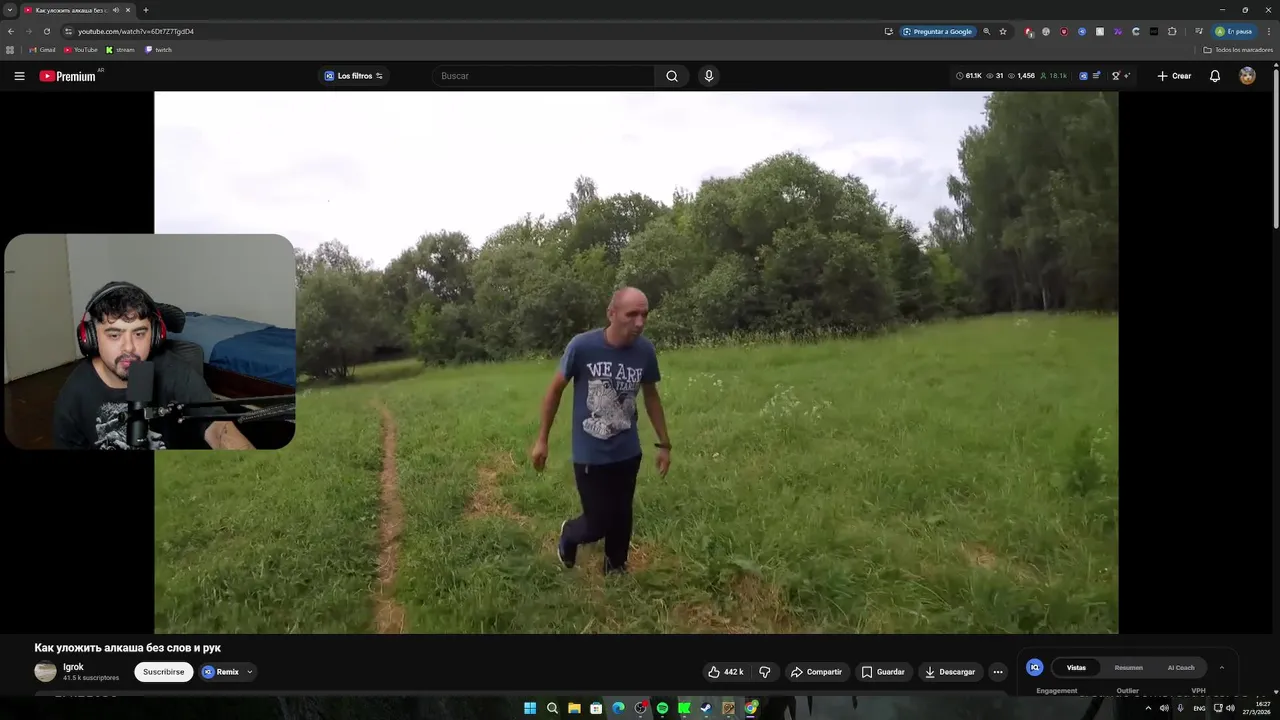The height and width of the screenshot is (720, 1280).
Task: Open Windows taskbar search
Action: [x=552, y=708]
